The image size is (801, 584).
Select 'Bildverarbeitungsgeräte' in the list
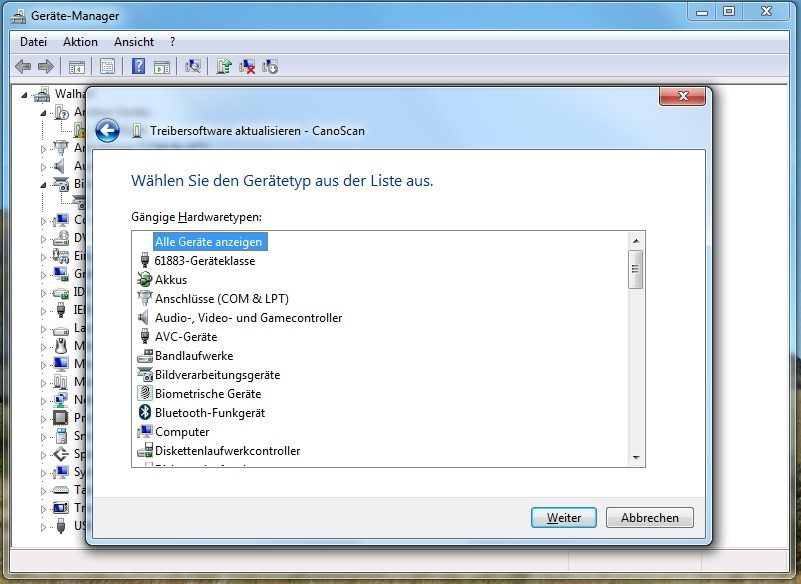coord(218,375)
